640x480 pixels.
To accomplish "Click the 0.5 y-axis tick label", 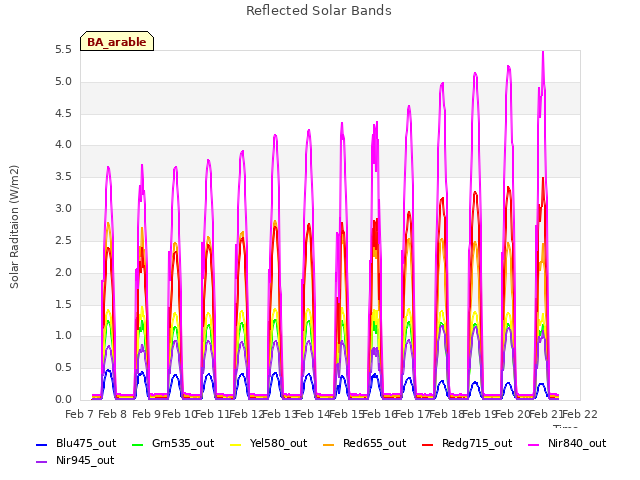I will tap(63, 367).
